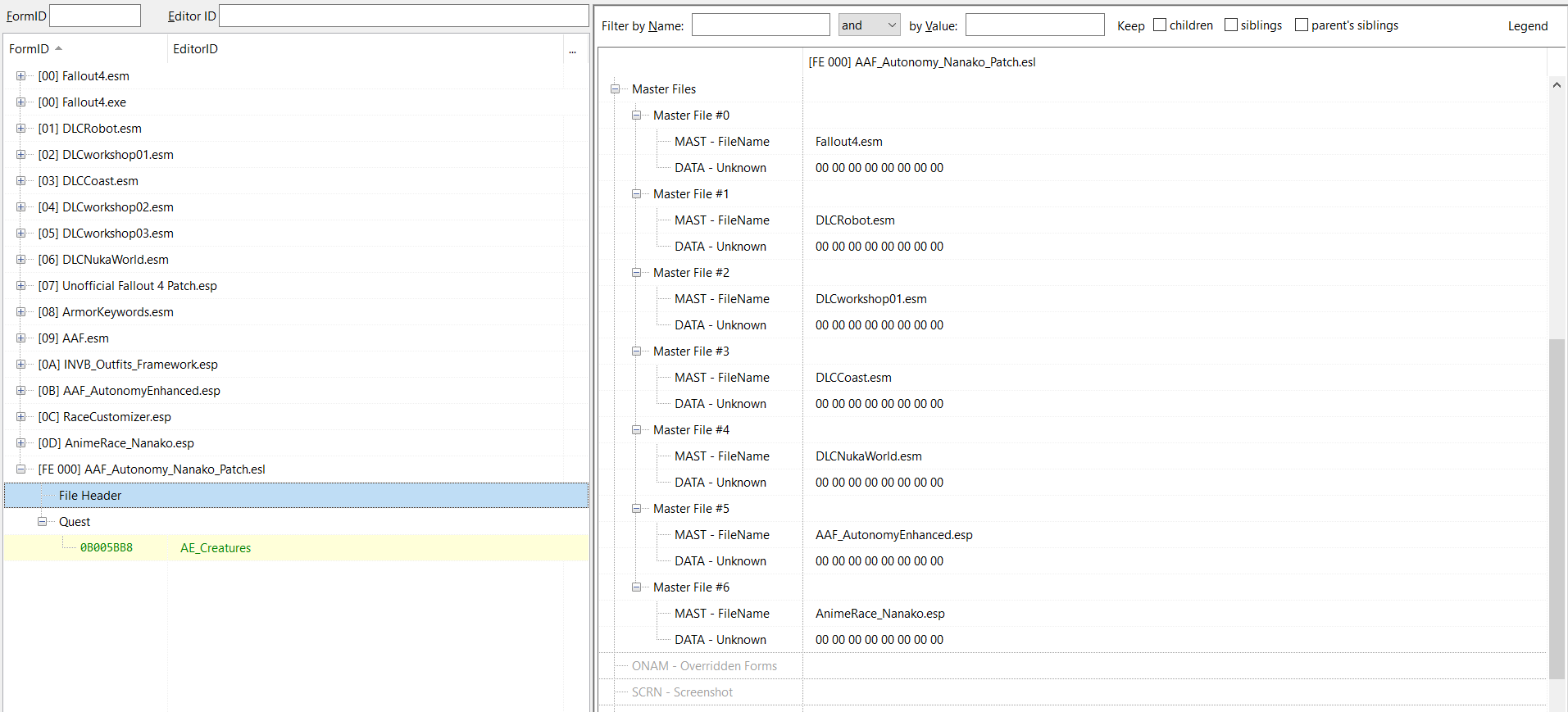Click the scrollbar up arrow
Image resolution: width=1568 pixels, height=712 pixels.
point(1557,84)
